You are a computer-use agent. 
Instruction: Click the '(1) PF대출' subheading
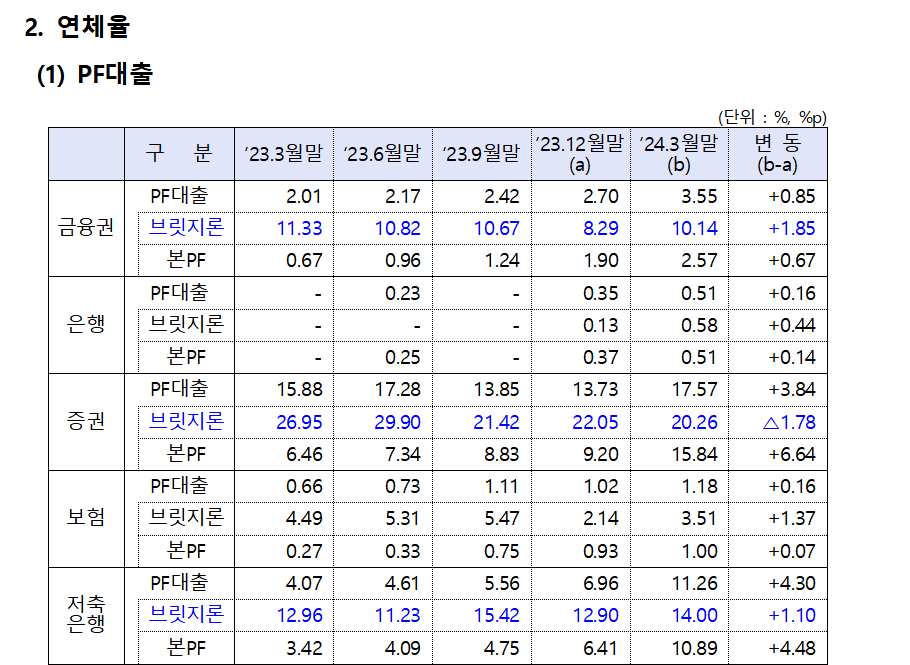[95, 75]
